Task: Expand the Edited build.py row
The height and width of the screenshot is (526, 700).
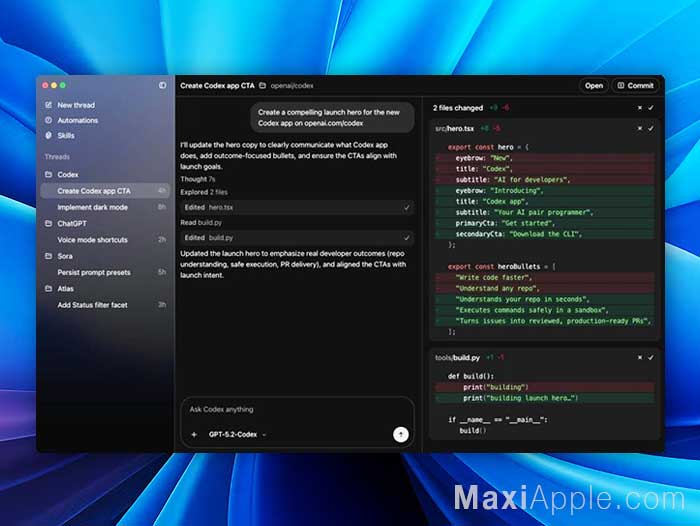Action: click(x=297, y=238)
